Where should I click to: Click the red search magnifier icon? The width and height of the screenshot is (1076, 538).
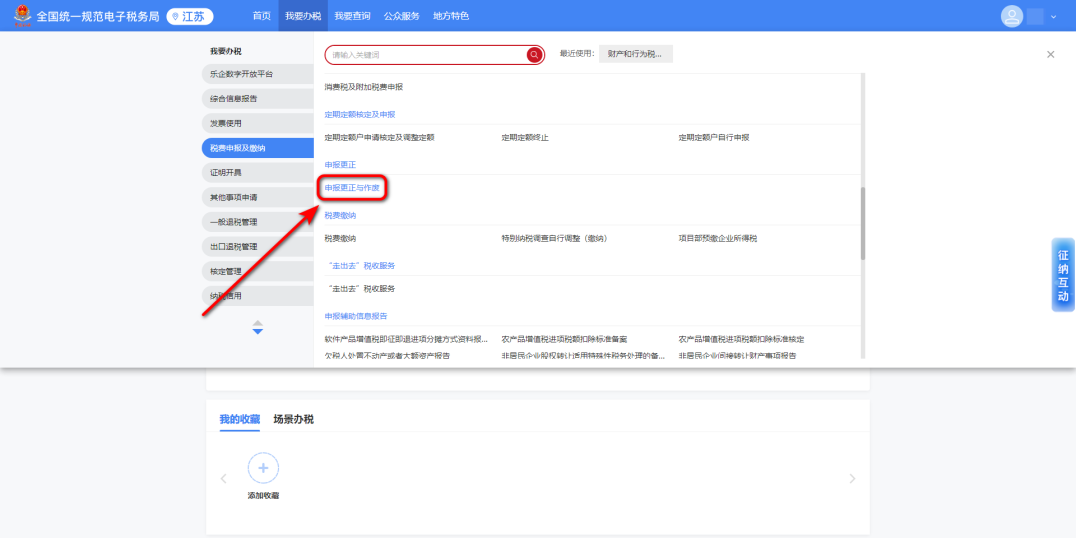point(534,55)
